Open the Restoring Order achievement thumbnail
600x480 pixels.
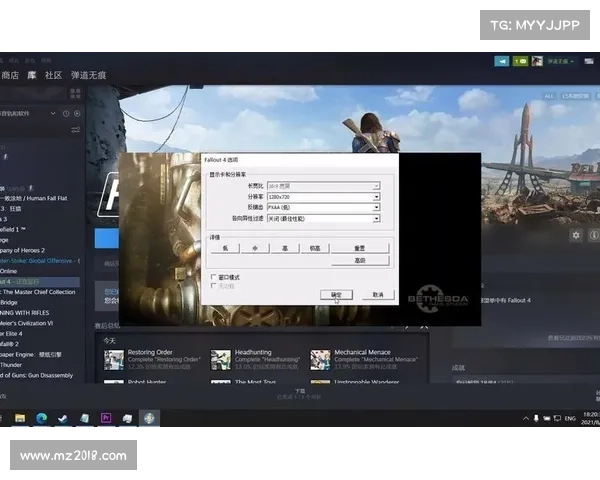click(x=114, y=359)
